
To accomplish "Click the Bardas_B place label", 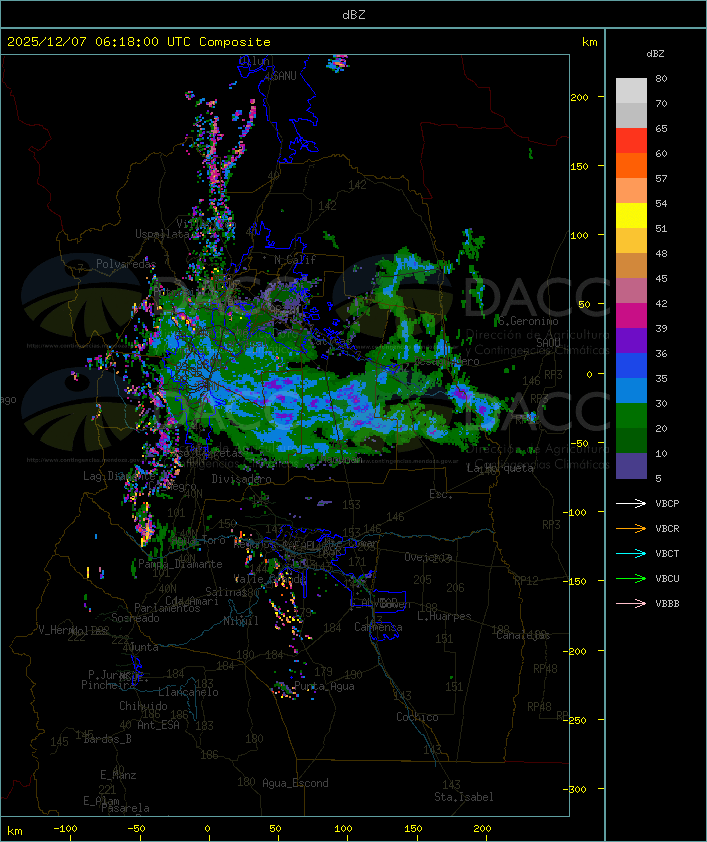I will coord(108,739).
